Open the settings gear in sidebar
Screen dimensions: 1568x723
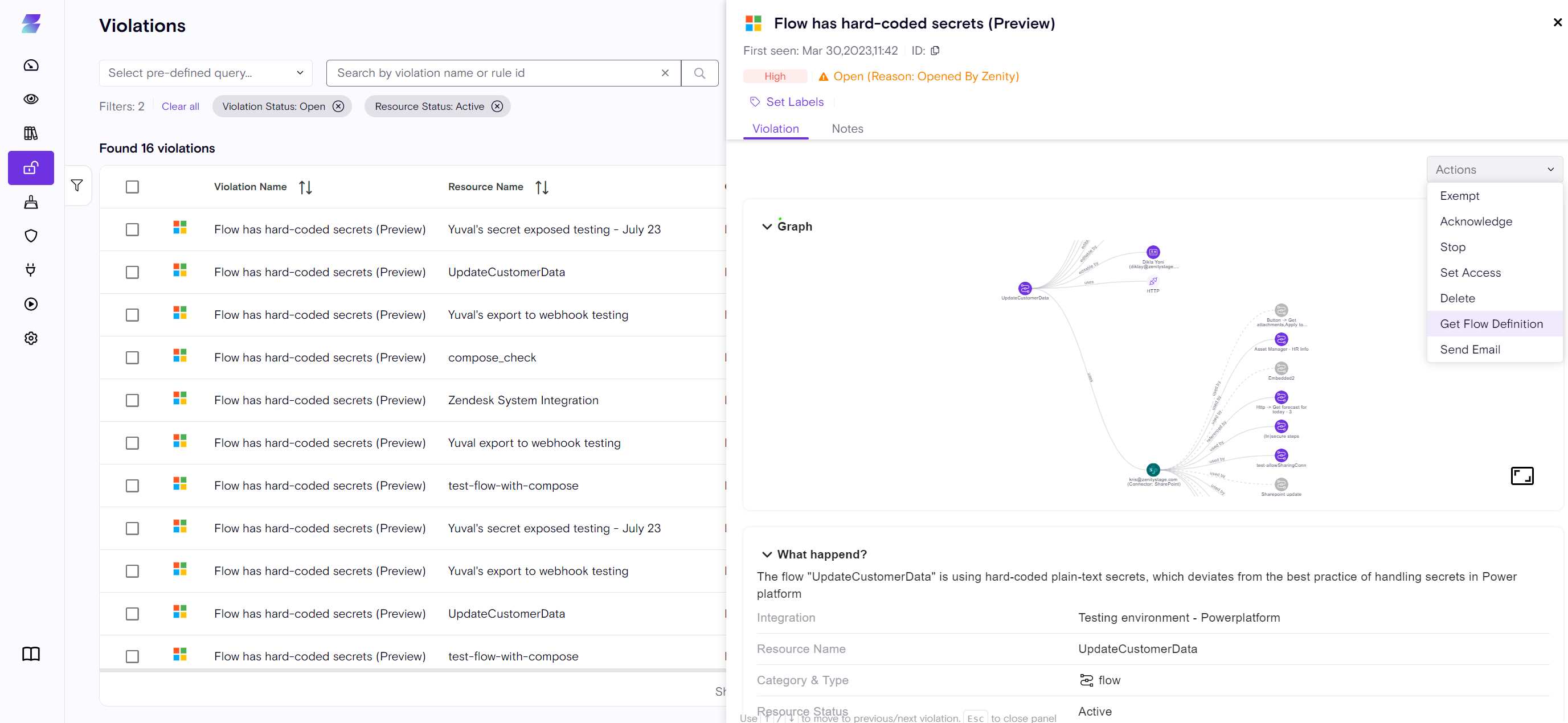coord(31,338)
